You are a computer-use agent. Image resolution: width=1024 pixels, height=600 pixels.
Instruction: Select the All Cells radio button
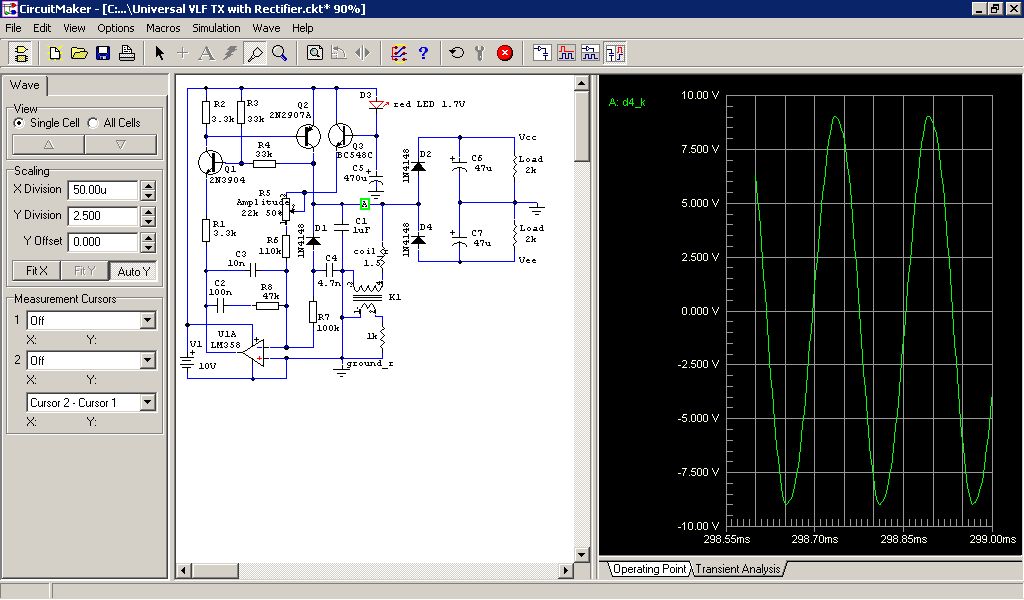pyautogui.click(x=93, y=123)
